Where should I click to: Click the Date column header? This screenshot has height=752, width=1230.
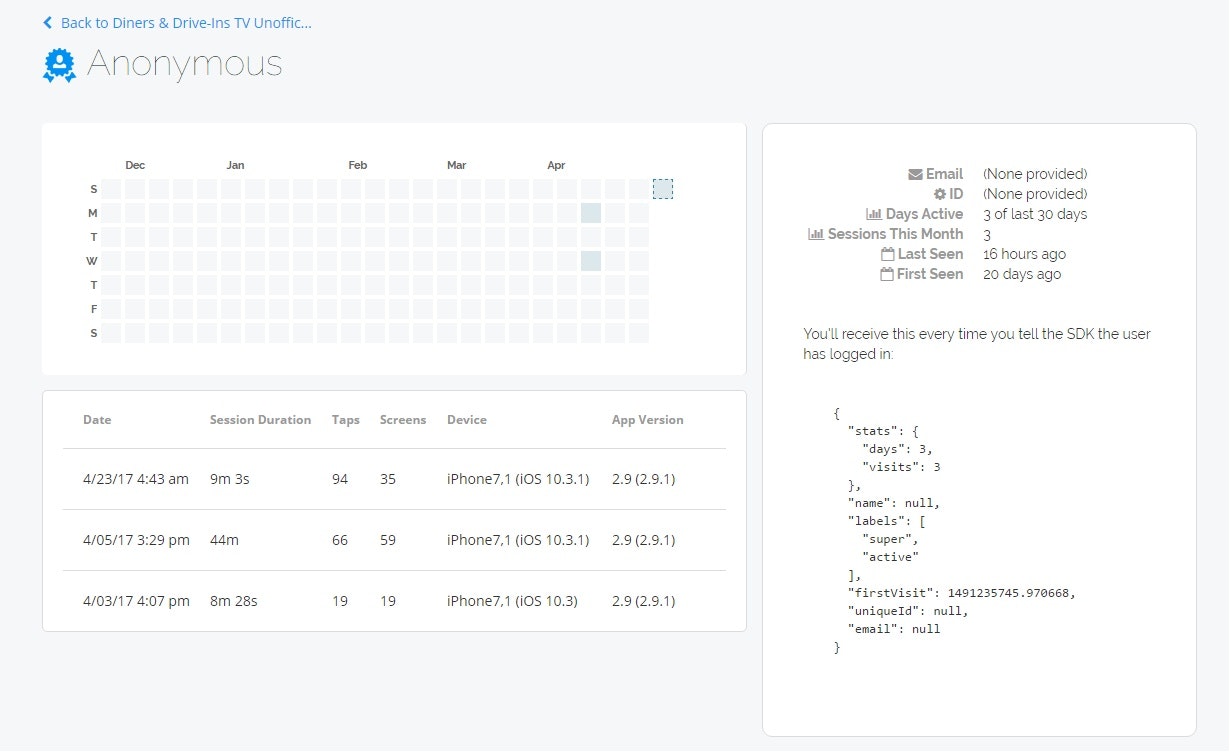point(97,420)
